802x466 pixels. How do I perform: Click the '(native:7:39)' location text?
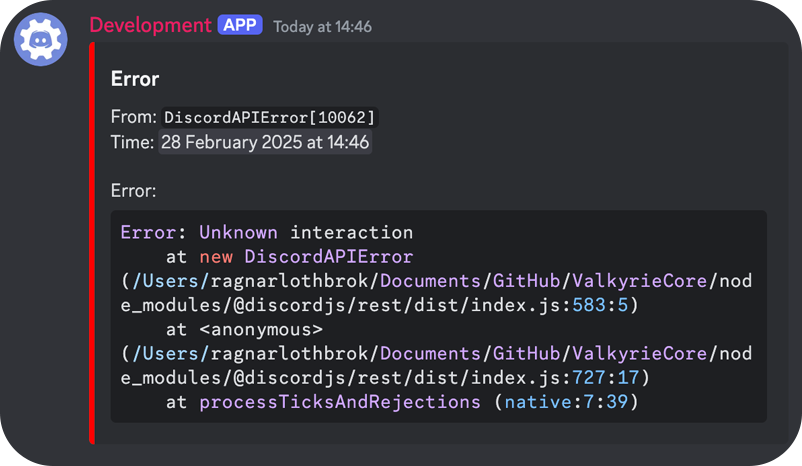point(566,402)
